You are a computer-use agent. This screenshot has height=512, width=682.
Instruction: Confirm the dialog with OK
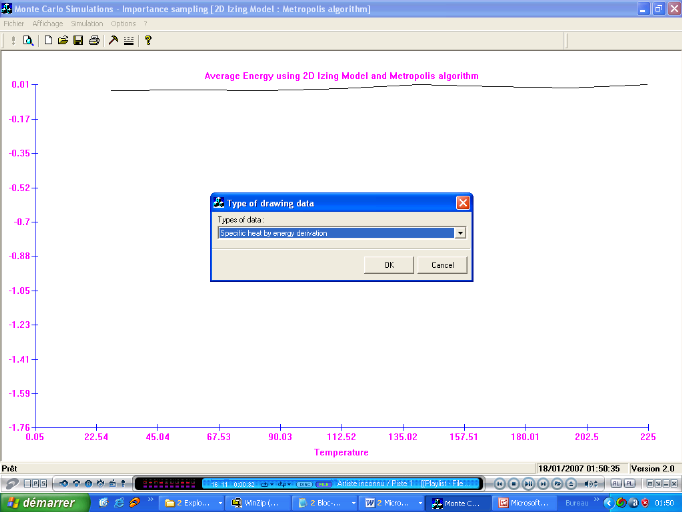tap(389, 265)
